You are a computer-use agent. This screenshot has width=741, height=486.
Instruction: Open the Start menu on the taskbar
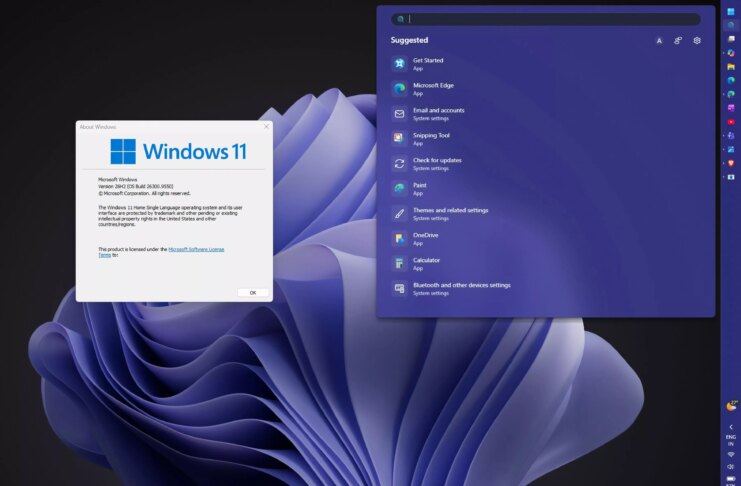[731, 11]
